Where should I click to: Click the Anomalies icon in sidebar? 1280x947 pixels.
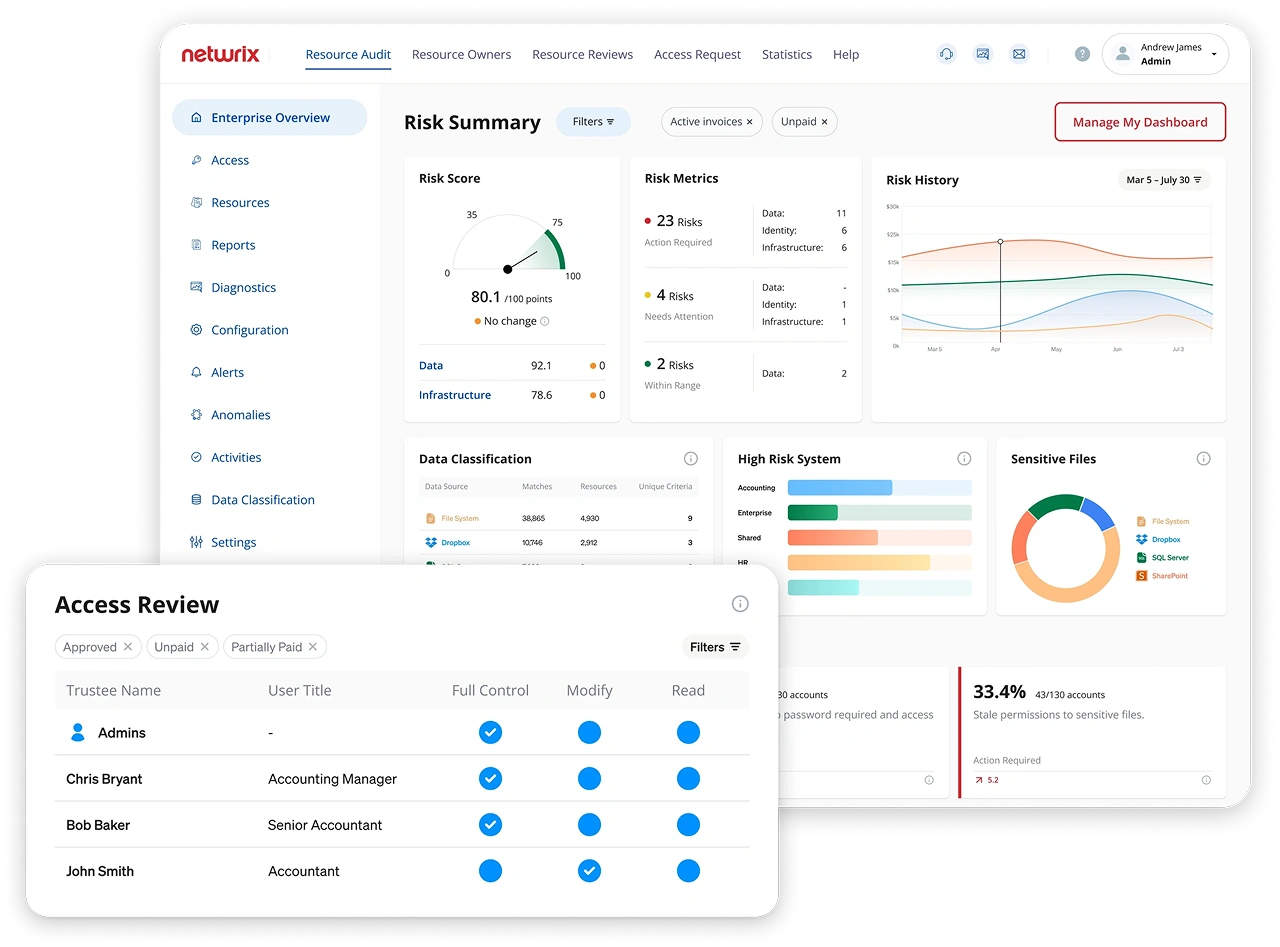(196, 415)
